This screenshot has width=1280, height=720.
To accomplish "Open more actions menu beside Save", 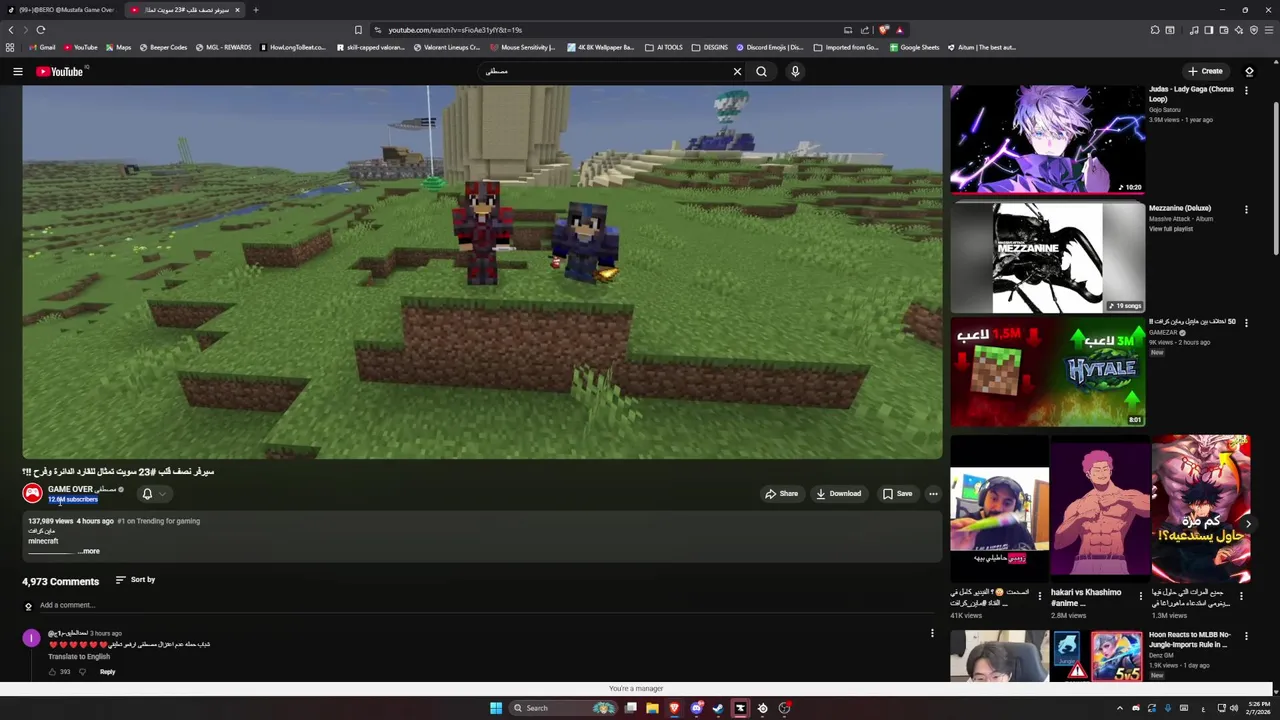I will [x=933, y=493].
